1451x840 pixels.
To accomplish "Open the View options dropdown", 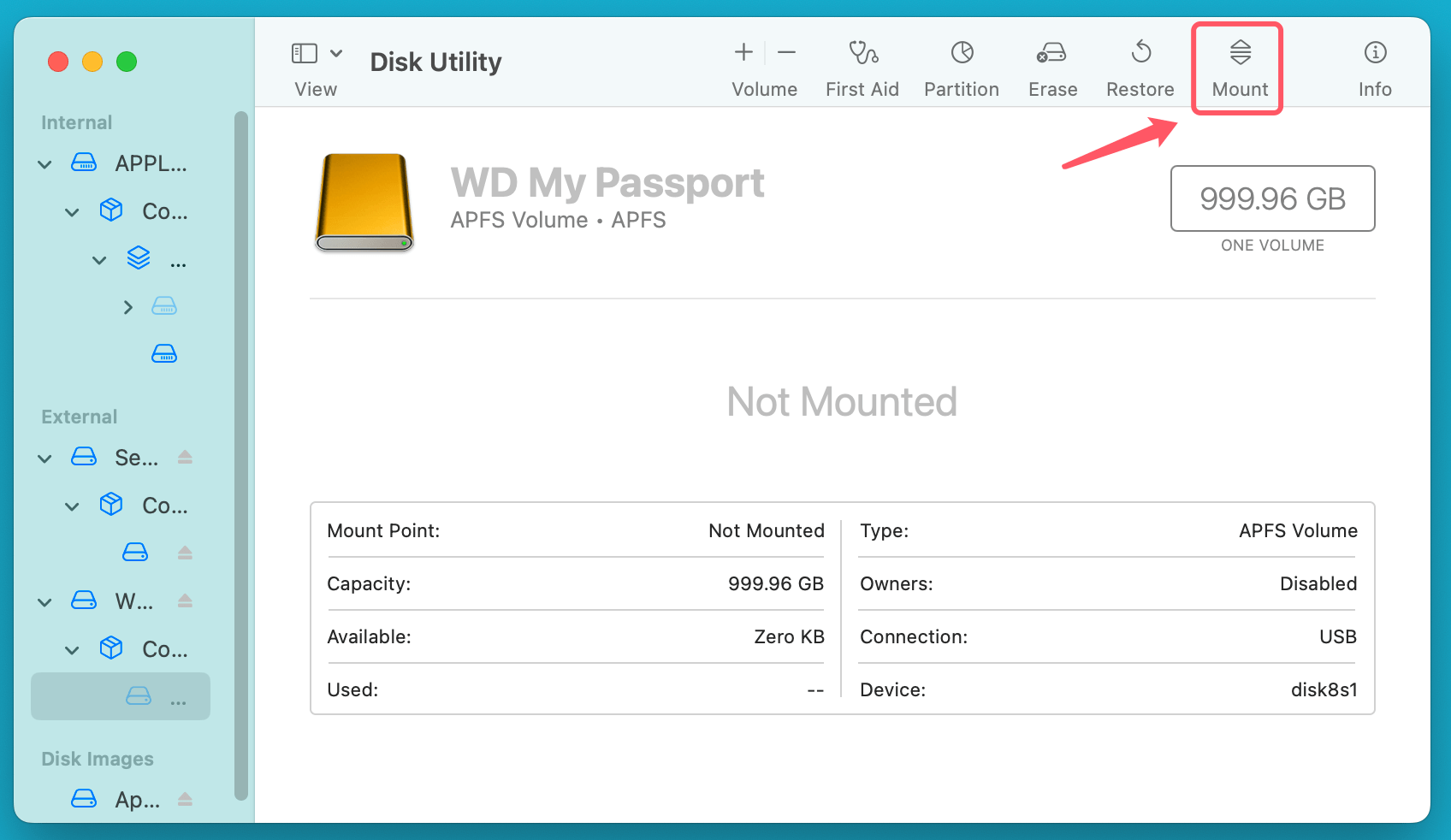I will 335,52.
